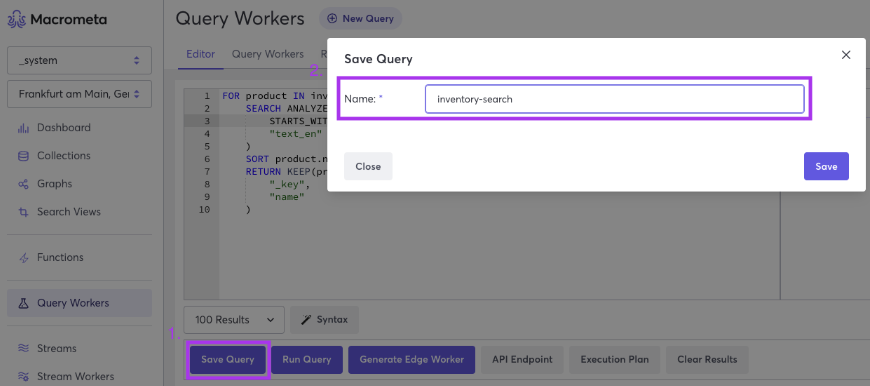Click the Execution Plan button
The width and height of the screenshot is (870, 386).
click(615, 359)
